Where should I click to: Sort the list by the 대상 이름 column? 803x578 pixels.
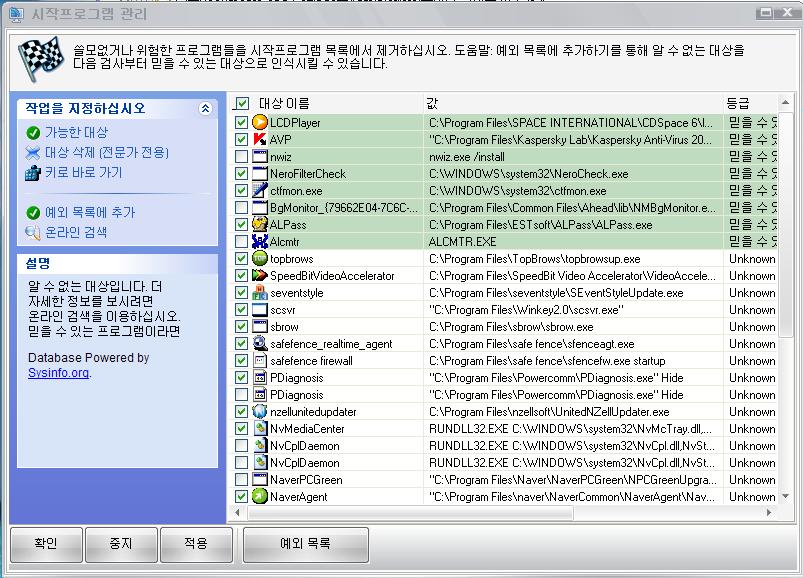pos(284,103)
